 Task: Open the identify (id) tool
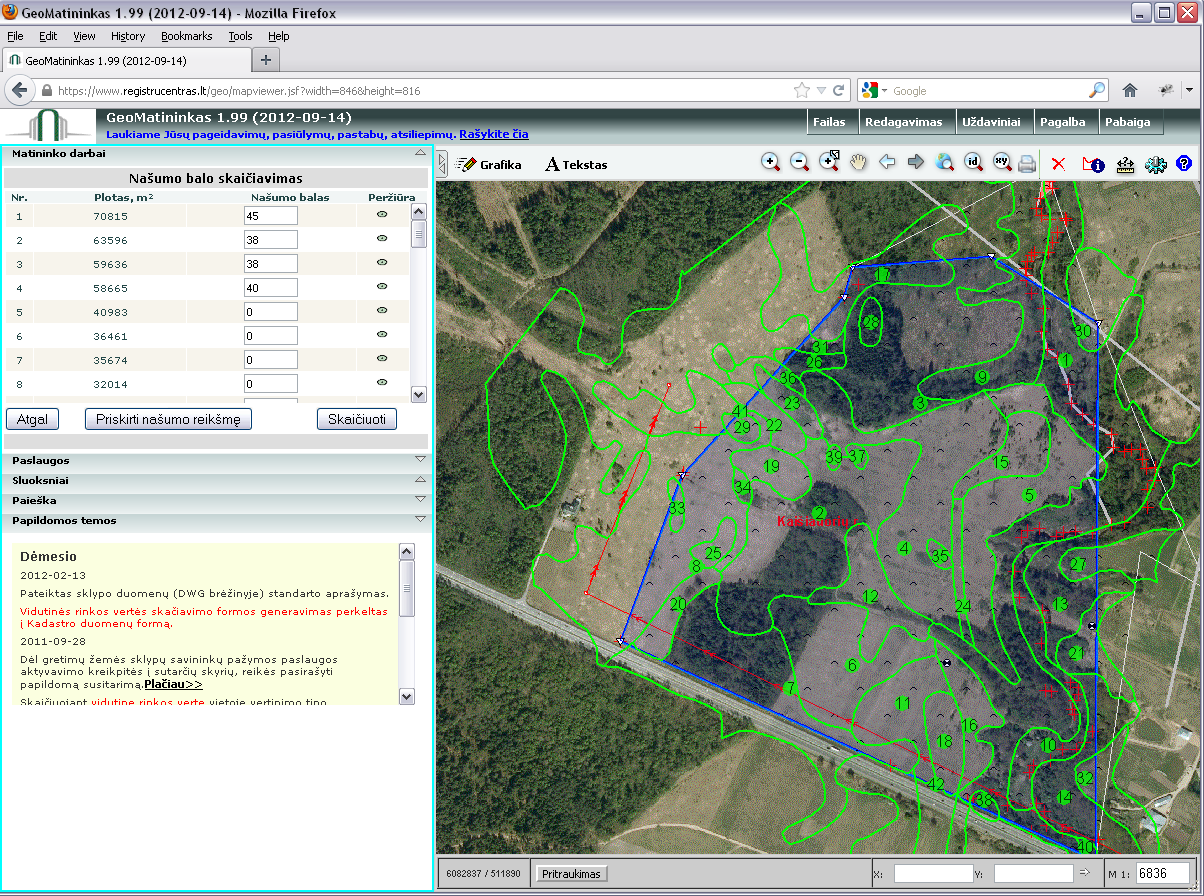click(972, 162)
